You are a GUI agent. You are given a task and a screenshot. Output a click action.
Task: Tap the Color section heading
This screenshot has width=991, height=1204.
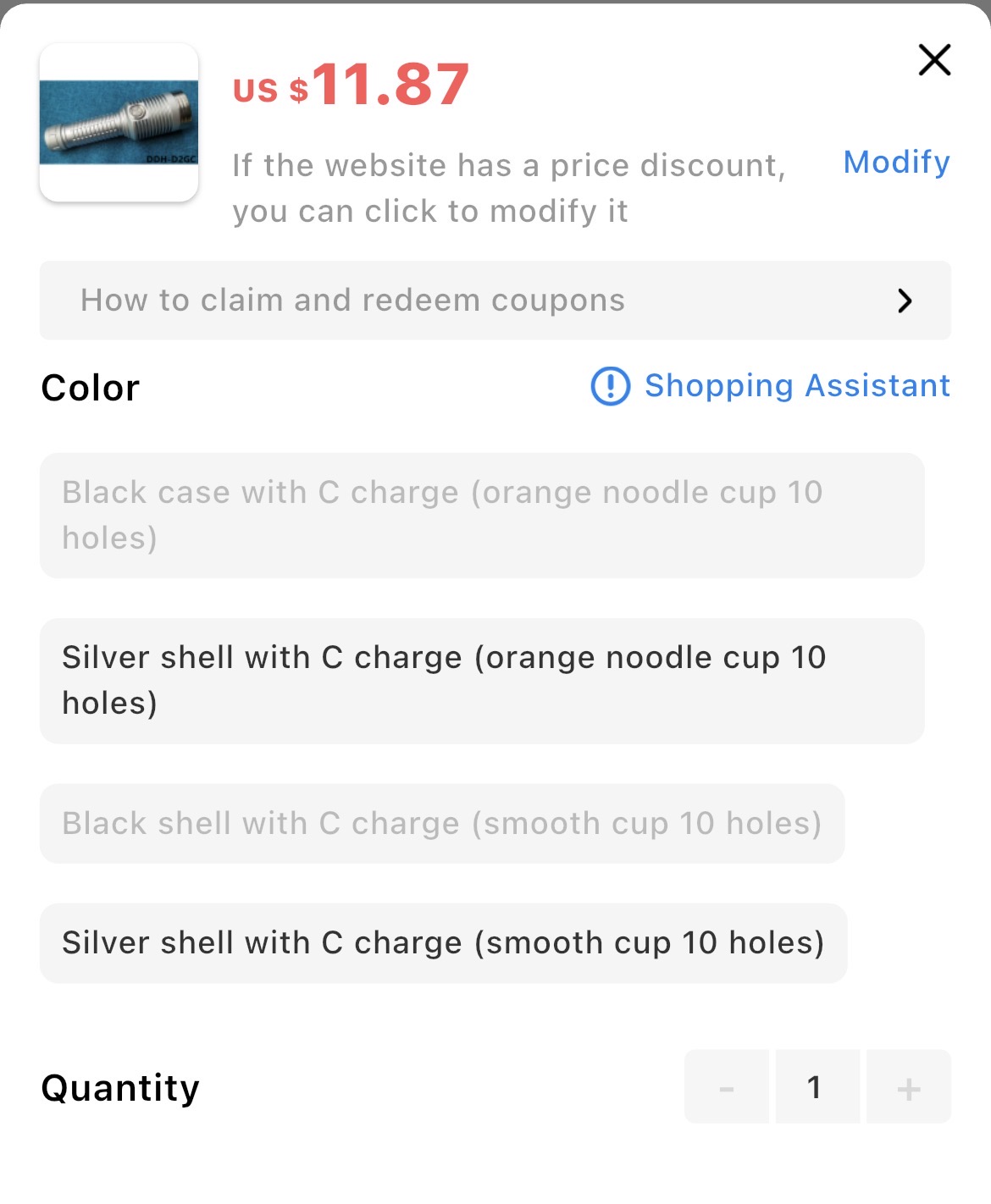pos(91,388)
